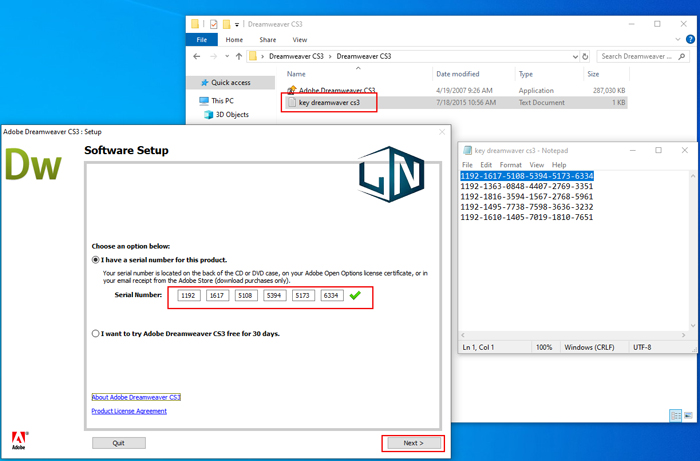Open the File tab in Explorer
This screenshot has width=700, height=461.
tap(202, 40)
